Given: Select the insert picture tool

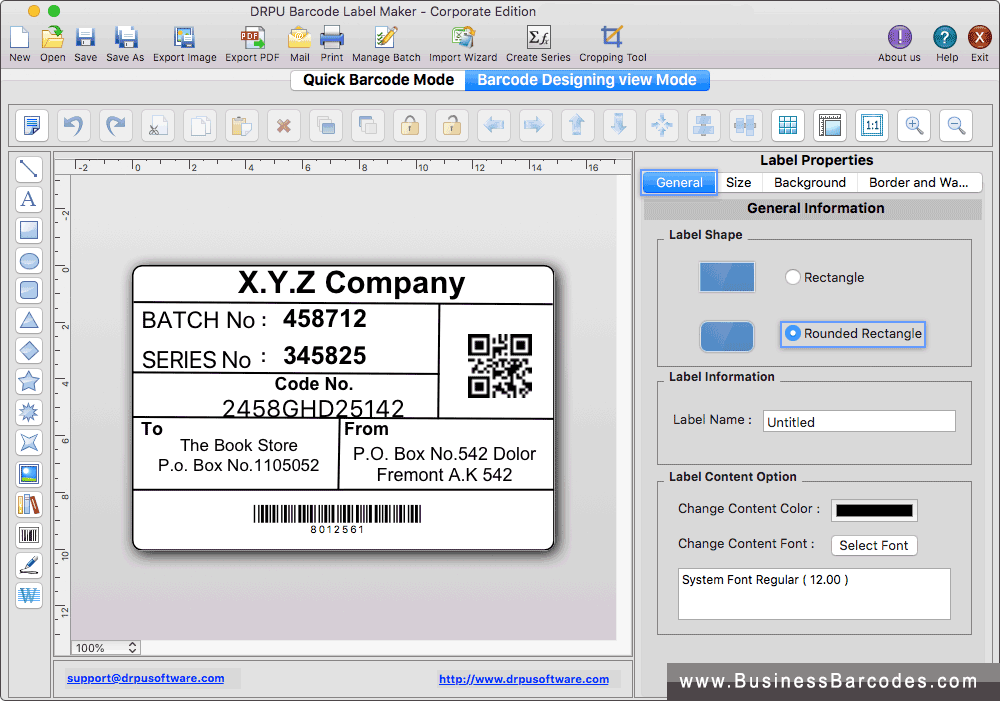Looking at the screenshot, I should [29, 473].
